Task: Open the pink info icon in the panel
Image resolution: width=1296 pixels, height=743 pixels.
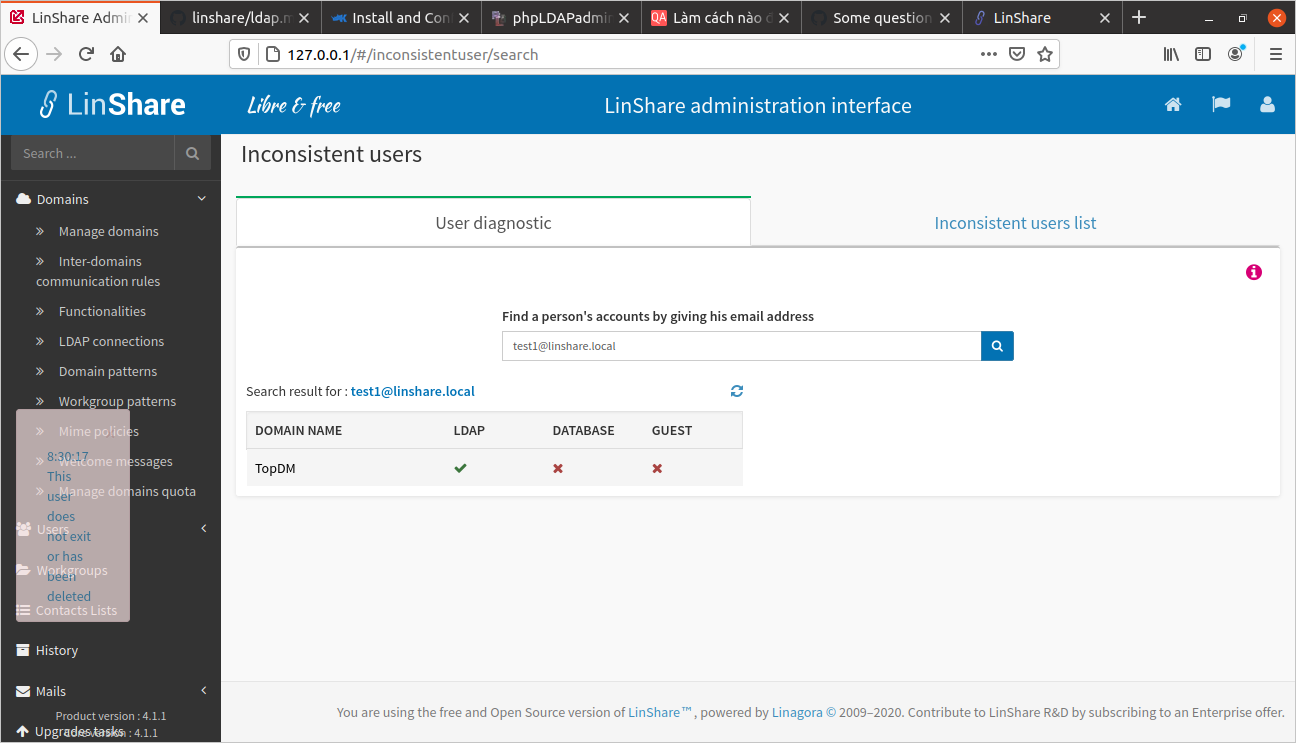Action: [1253, 271]
